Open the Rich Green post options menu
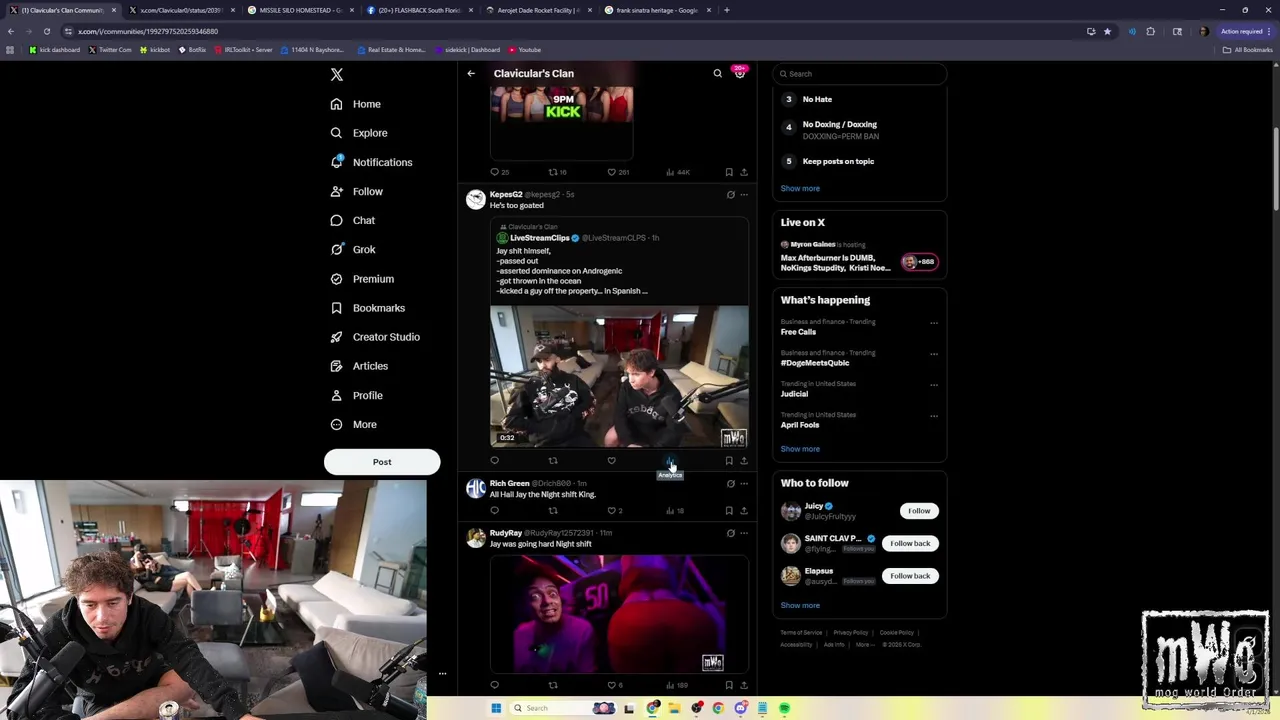 744,484
